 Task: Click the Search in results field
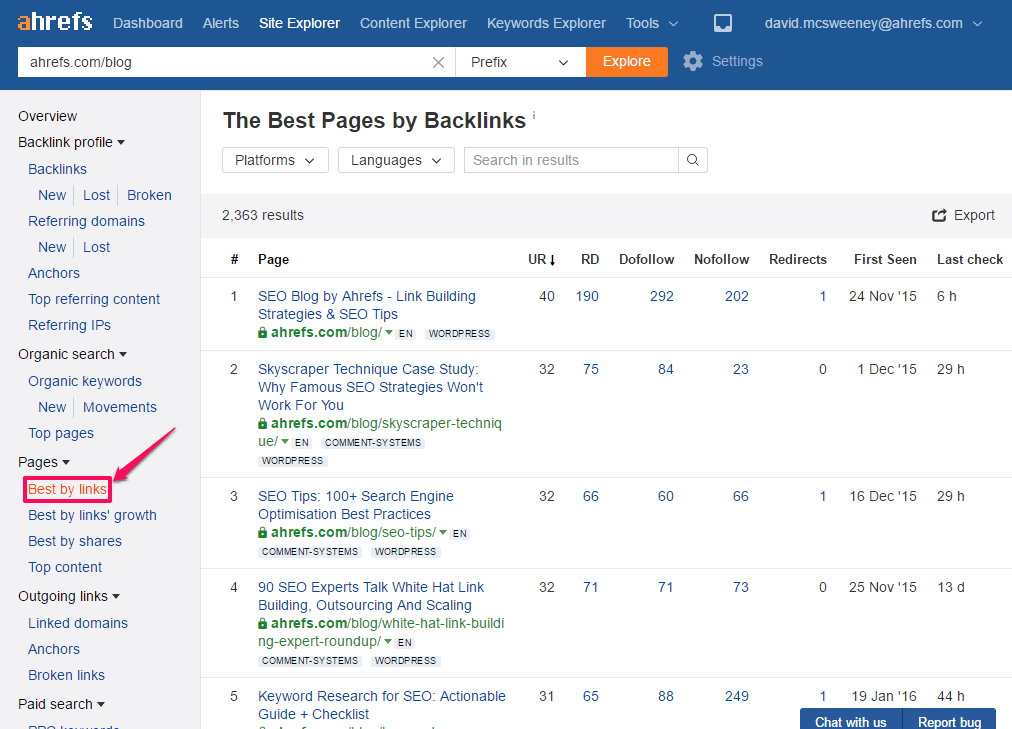click(x=571, y=160)
